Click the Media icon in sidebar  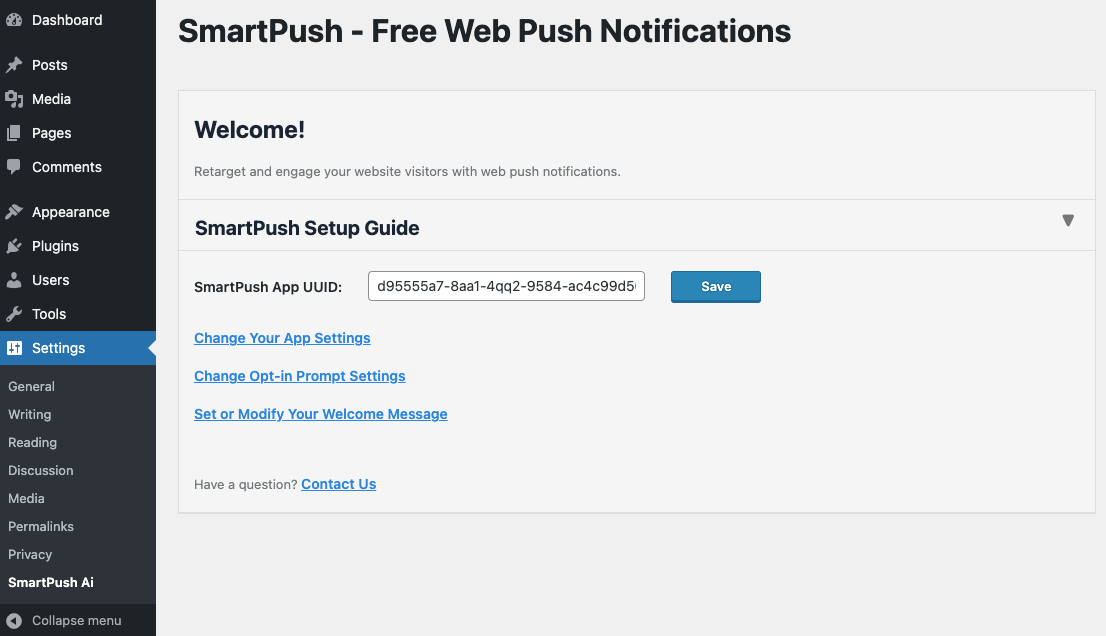click(14, 99)
